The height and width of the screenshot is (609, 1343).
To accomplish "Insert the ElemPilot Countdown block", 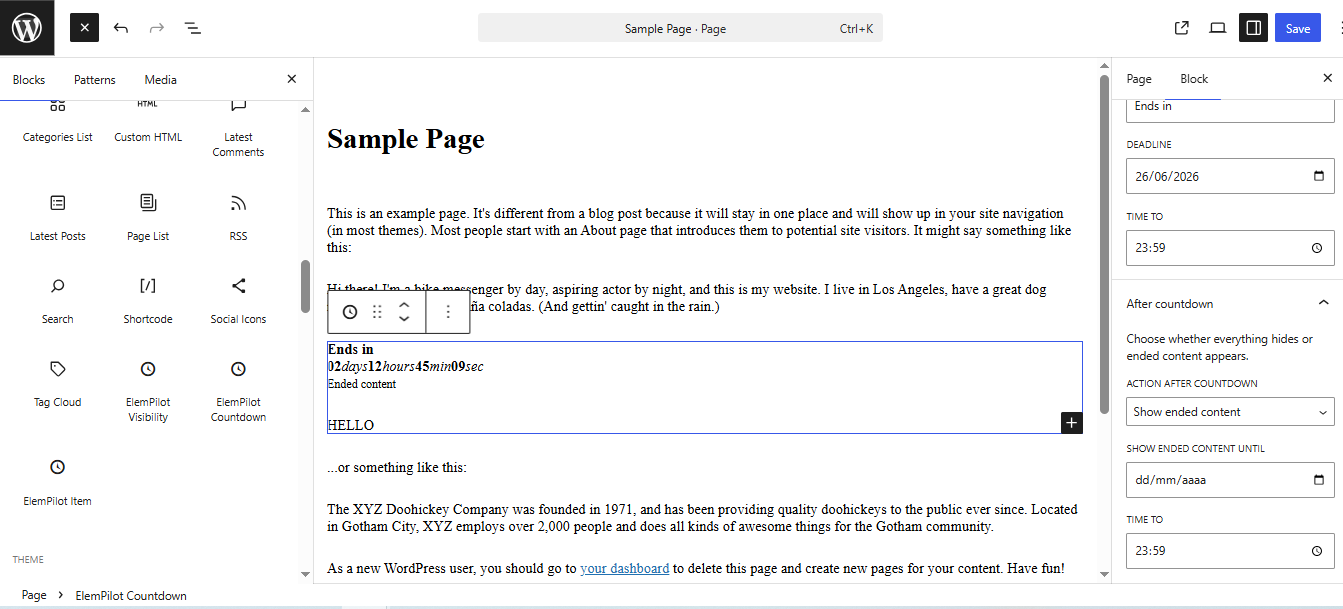I will 238,391.
